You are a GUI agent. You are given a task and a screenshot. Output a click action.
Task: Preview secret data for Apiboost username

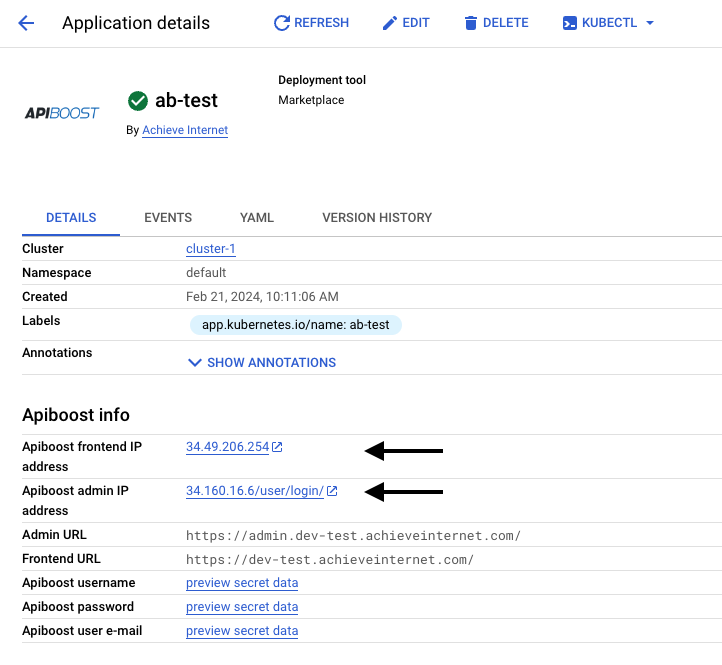coord(242,583)
